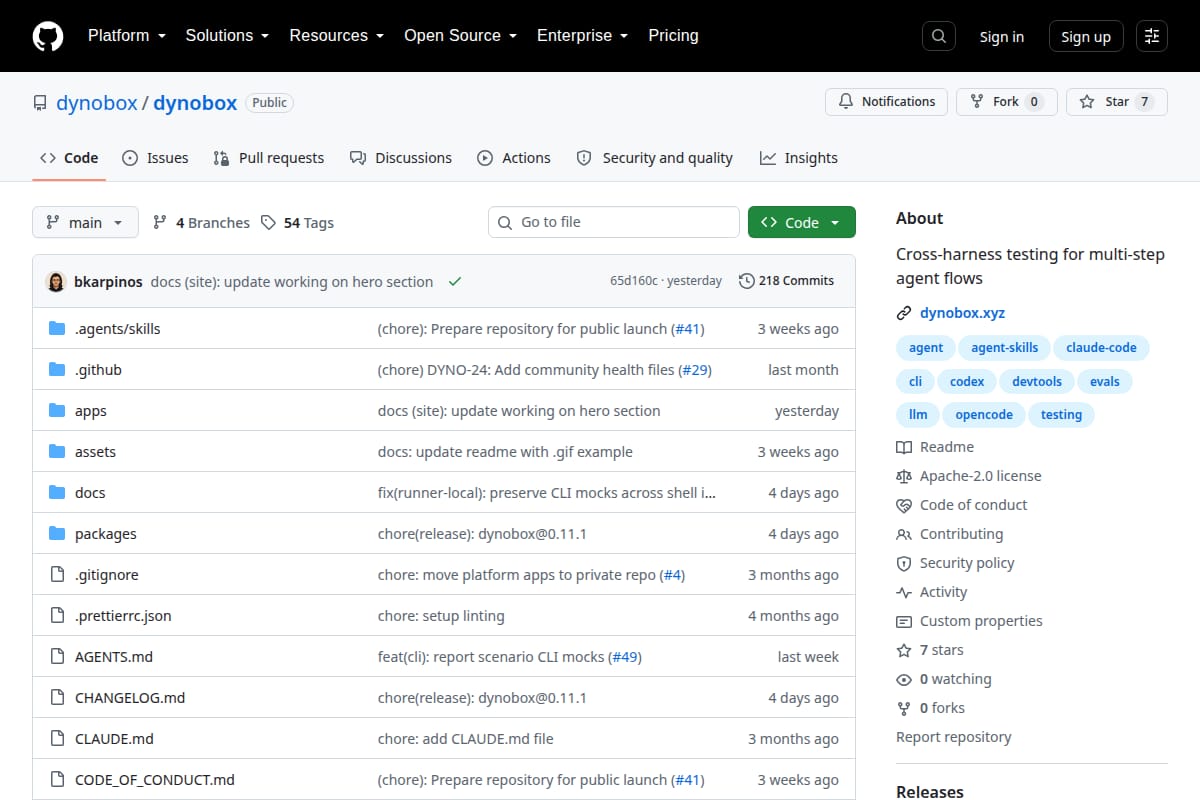Open CHANGELOG.md file
The width and height of the screenshot is (1200, 800).
coord(130,698)
